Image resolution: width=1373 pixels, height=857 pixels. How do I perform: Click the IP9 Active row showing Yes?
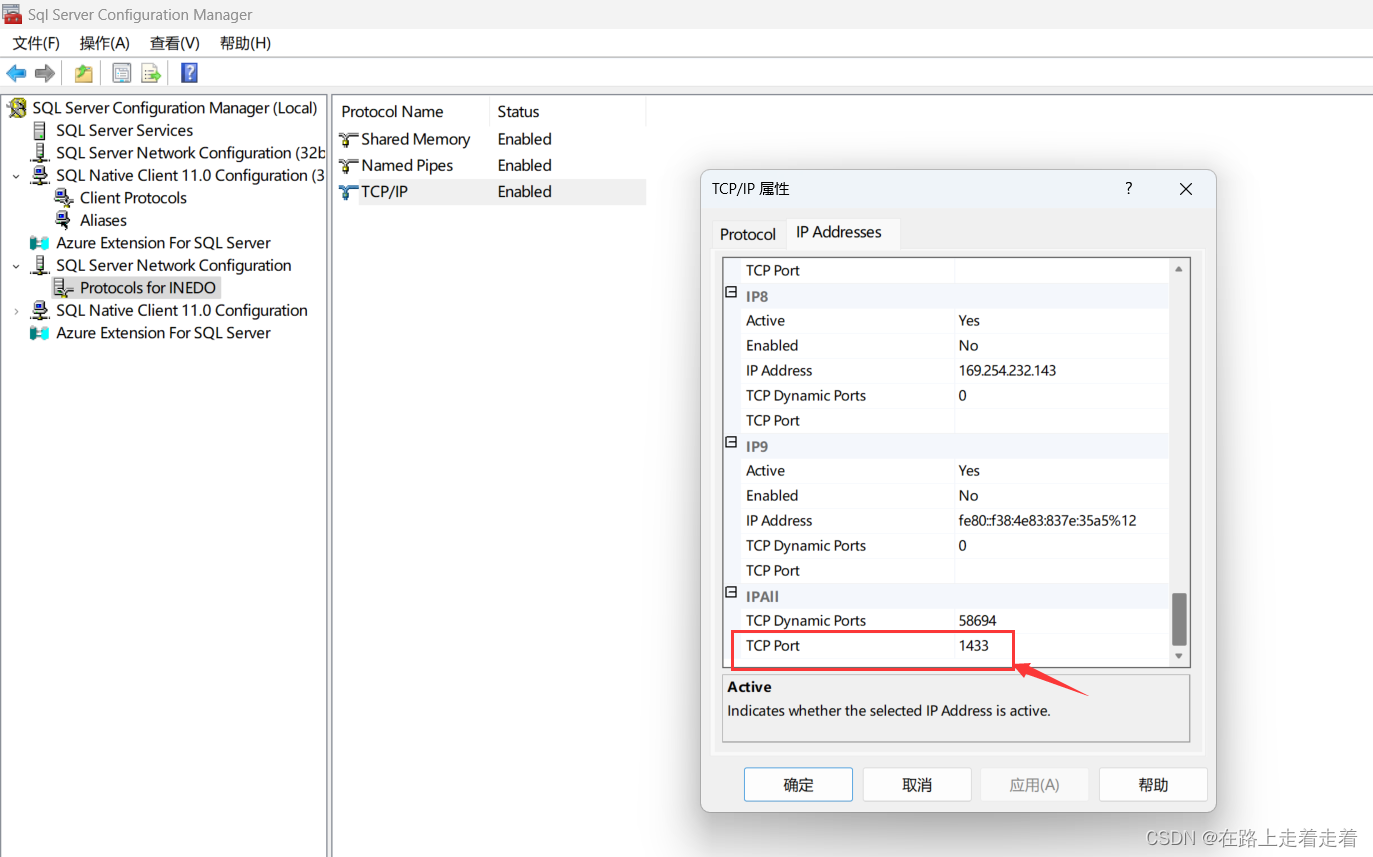[955, 471]
